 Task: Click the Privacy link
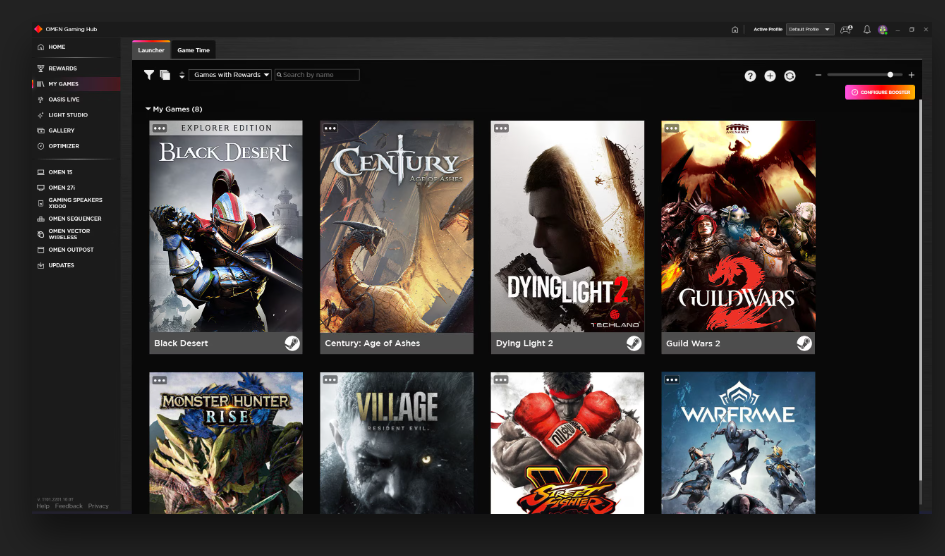[x=98, y=506]
